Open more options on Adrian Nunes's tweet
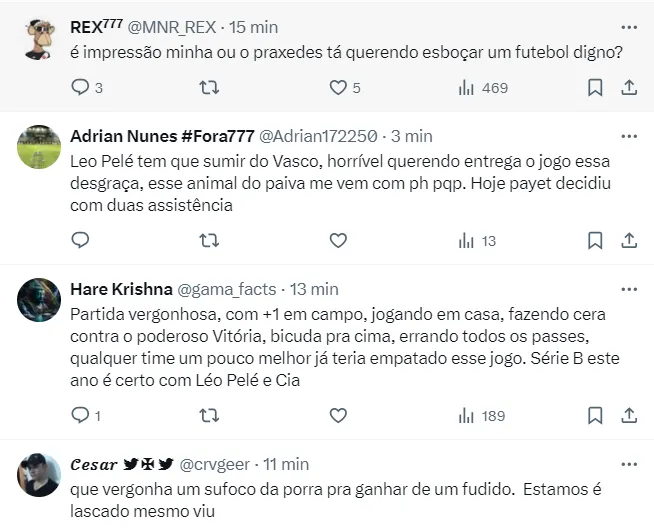The image size is (654, 532). point(629,136)
